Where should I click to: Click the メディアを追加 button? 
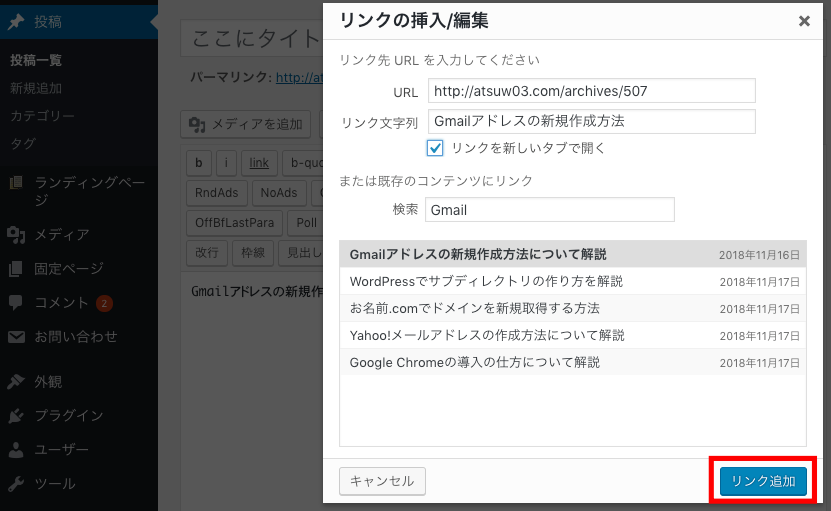245,124
